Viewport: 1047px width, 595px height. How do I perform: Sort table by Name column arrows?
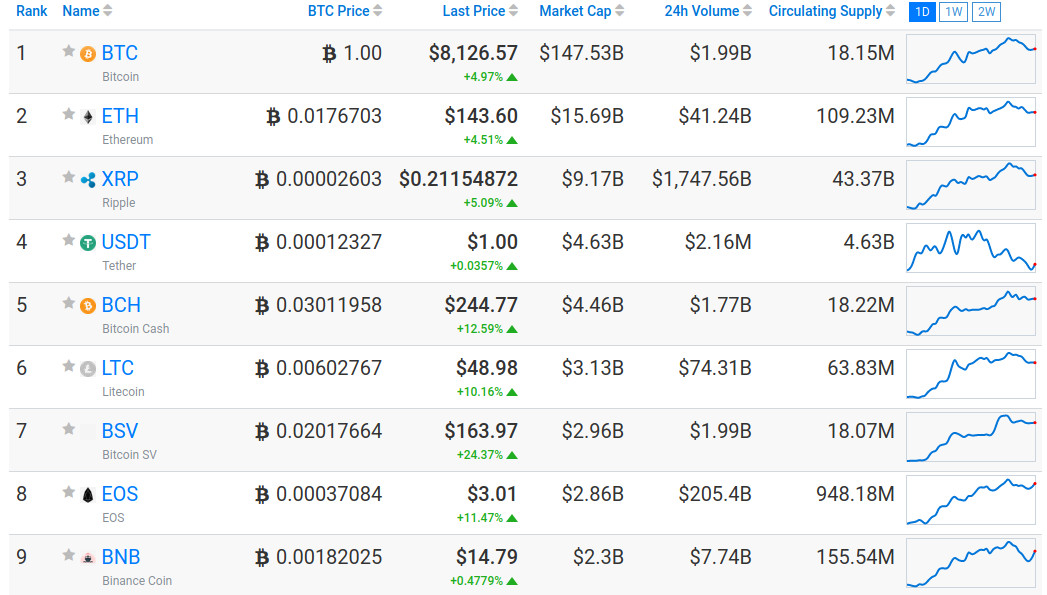click(x=108, y=11)
